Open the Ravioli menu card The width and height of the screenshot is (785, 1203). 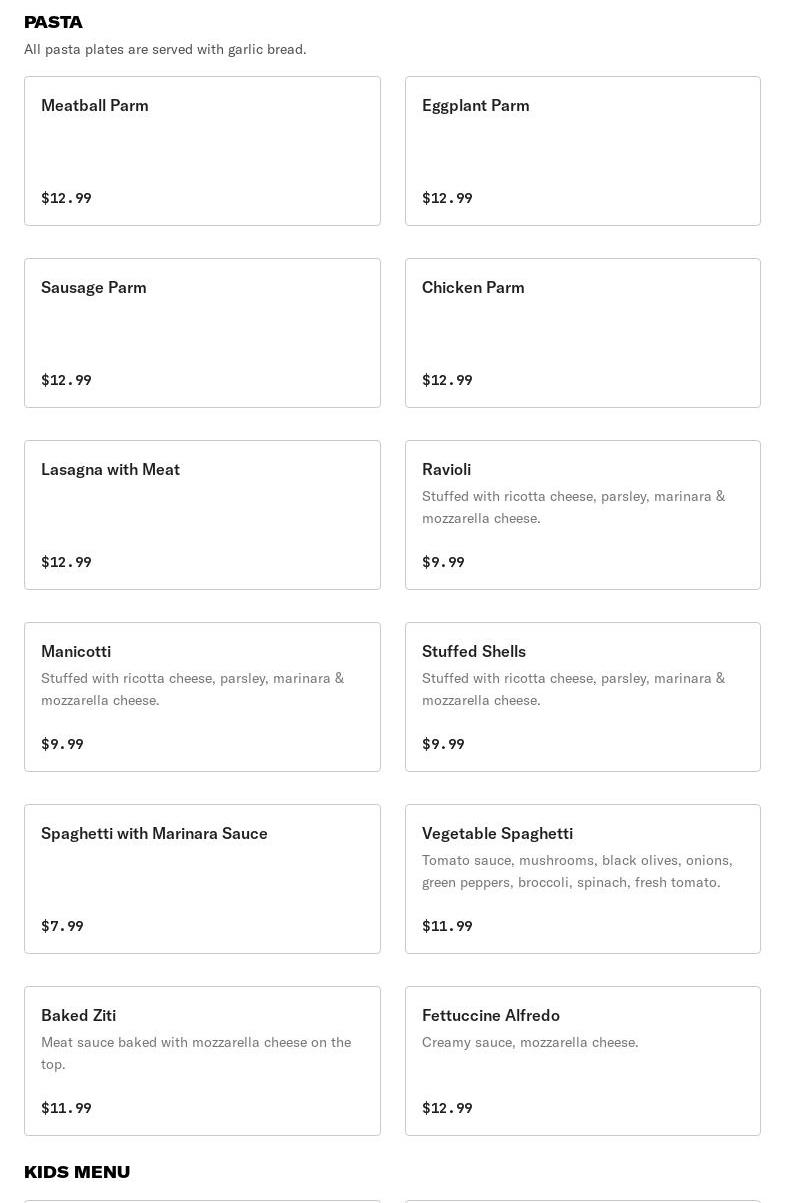click(x=583, y=515)
